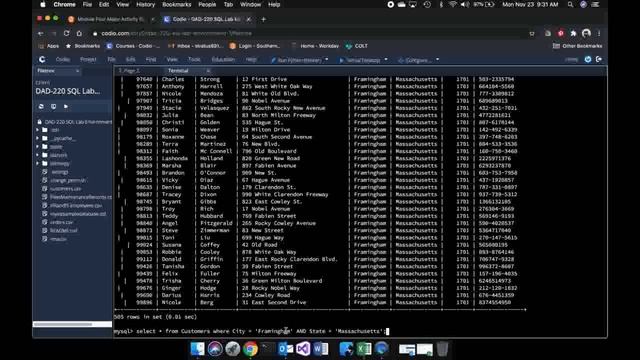Viewport: 640px width, 360px height.
Task: Expand the Virtual Desktop dropdown arrow
Action: click(386, 60)
